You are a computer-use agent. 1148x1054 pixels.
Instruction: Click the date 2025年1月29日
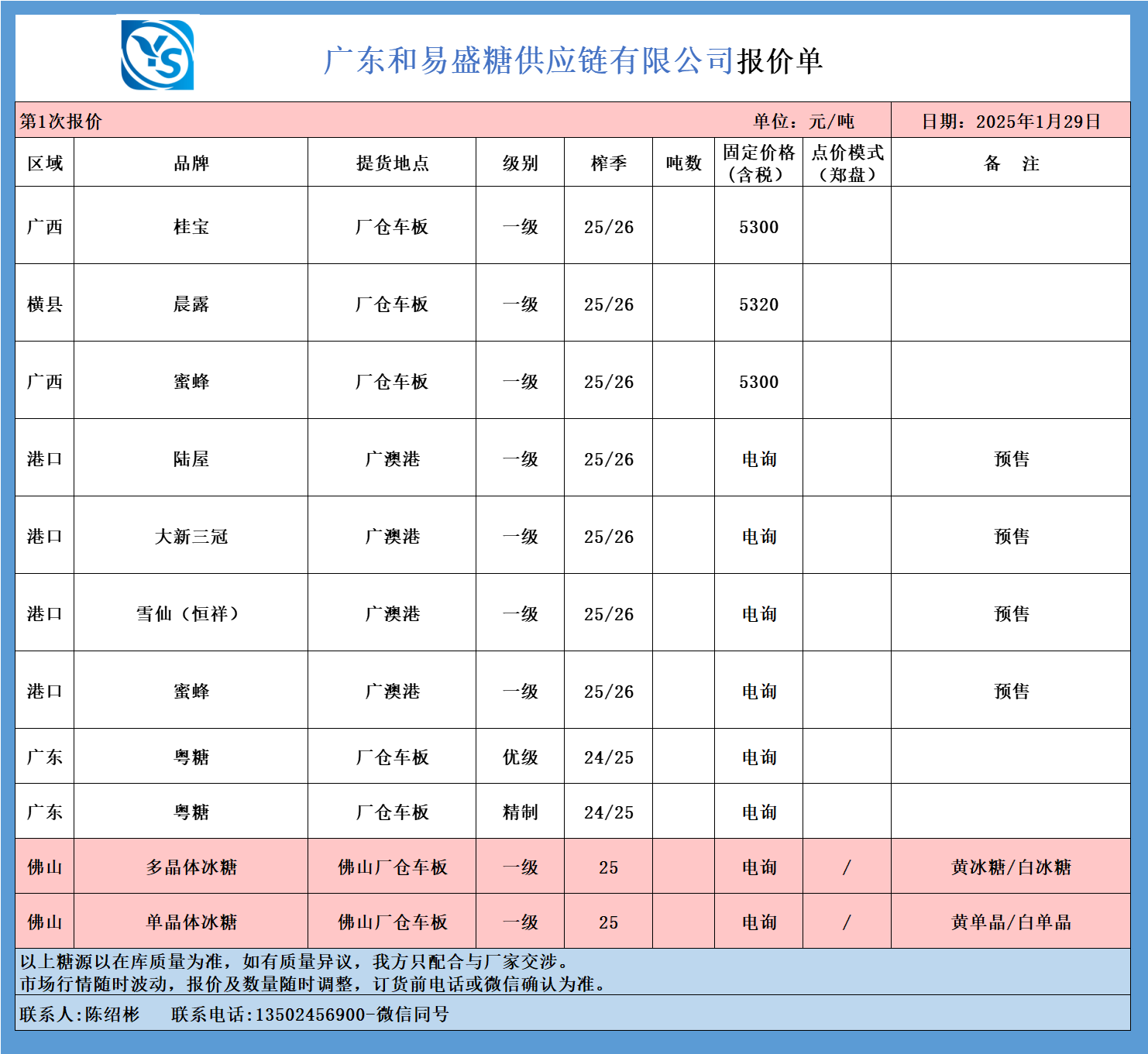(x=1010, y=122)
